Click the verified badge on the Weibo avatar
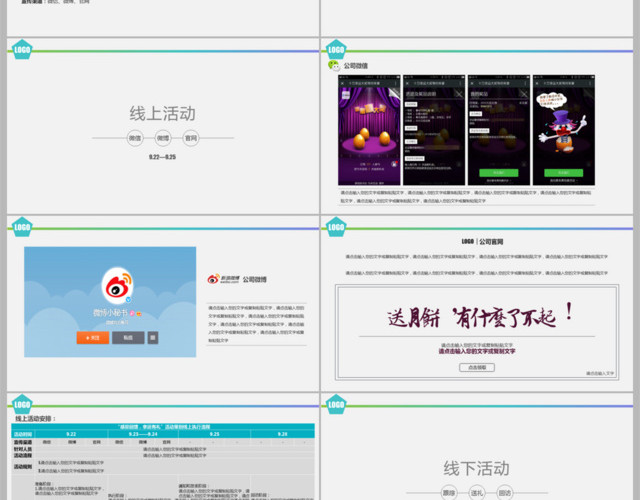This screenshot has width=640, height=500. (128, 300)
